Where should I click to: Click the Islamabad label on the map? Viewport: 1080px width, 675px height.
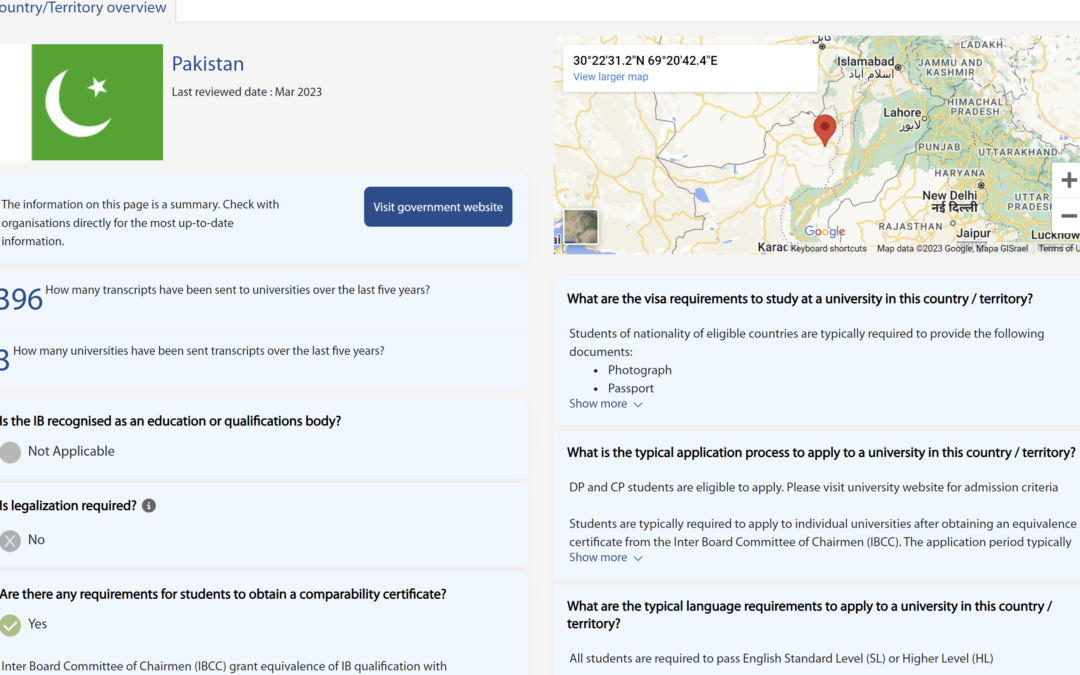click(x=865, y=62)
